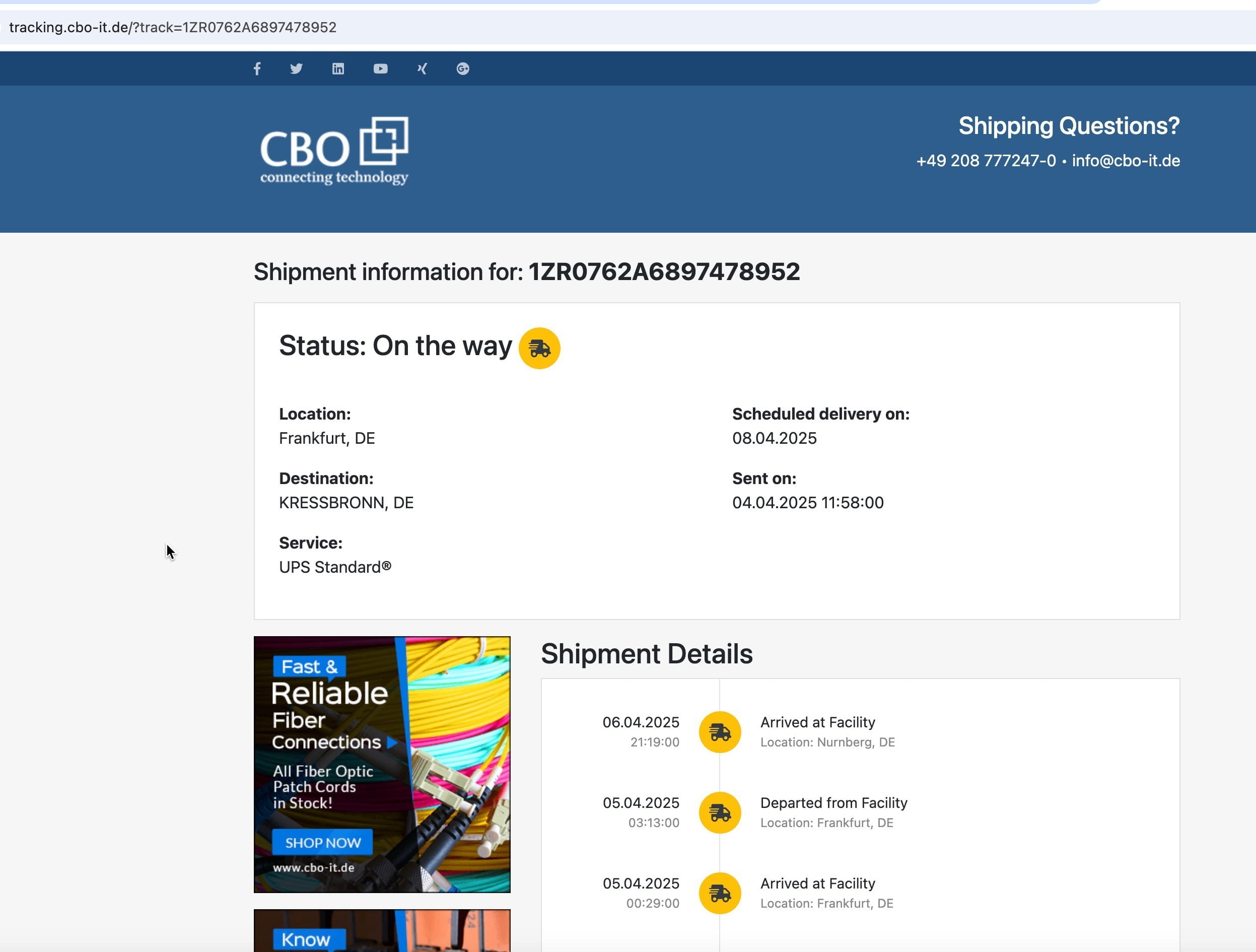Click the CBO connecting technology logo

click(334, 151)
